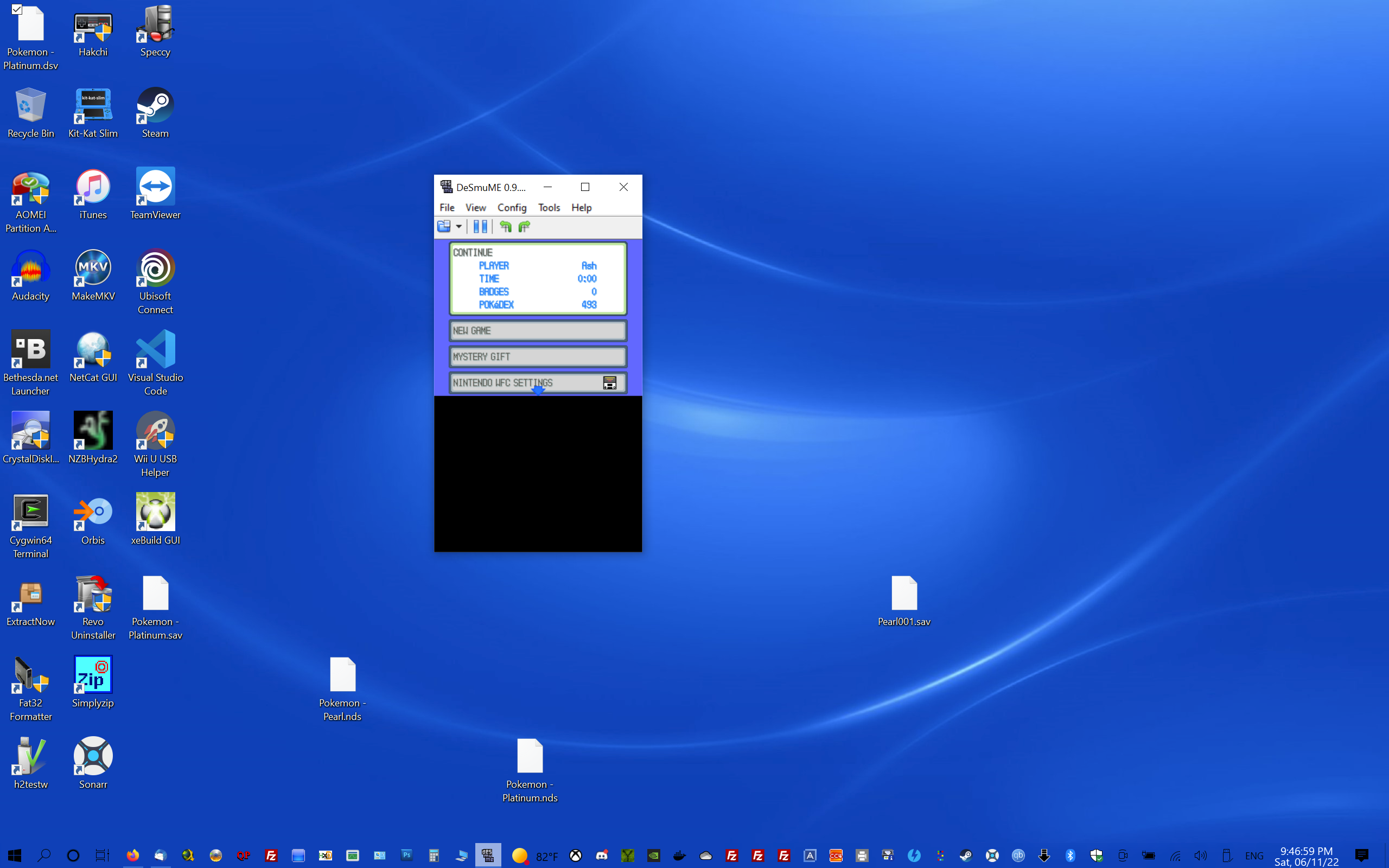The image size is (1389, 868).
Task: Select the Cygwin64 Terminal shortcut
Action: [x=31, y=526]
